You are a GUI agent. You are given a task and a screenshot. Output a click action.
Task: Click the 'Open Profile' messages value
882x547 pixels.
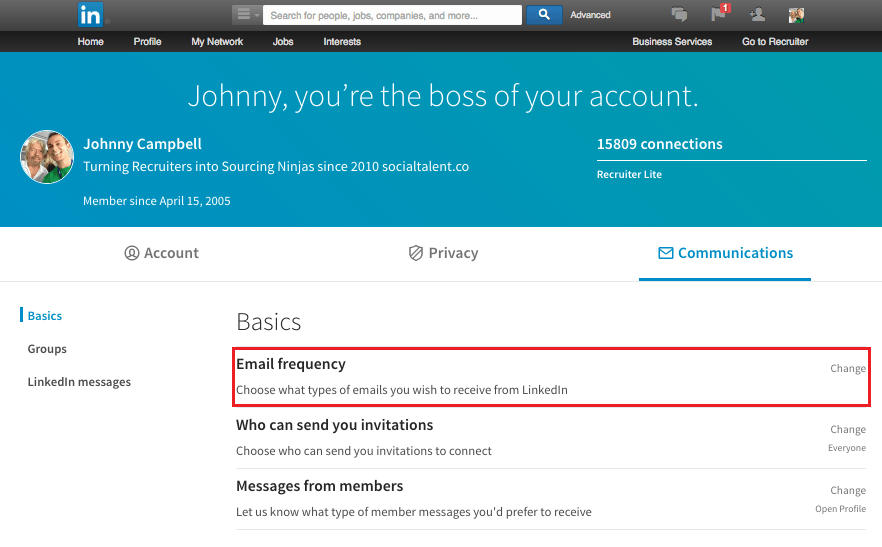coord(840,509)
